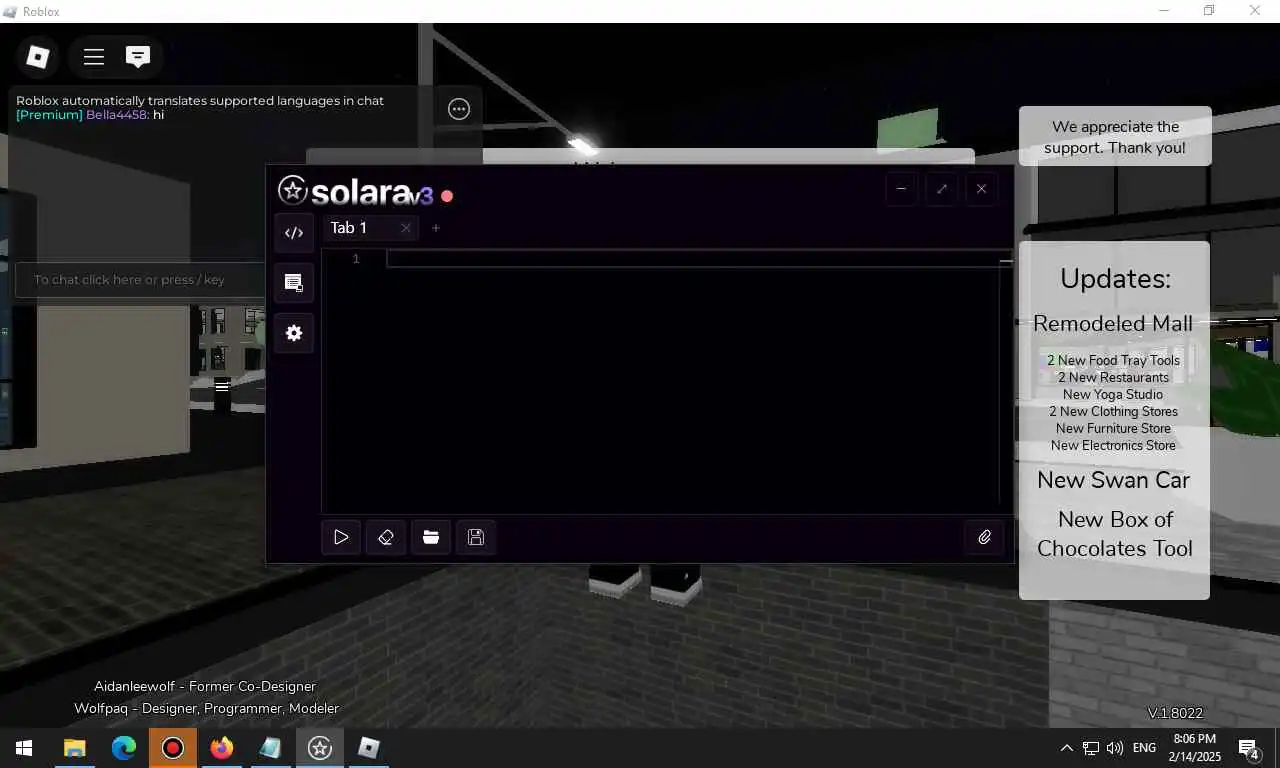1280x768 pixels.
Task: Open the red recorder app on taskbar
Action: pyautogui.click(x=173, y=748)
